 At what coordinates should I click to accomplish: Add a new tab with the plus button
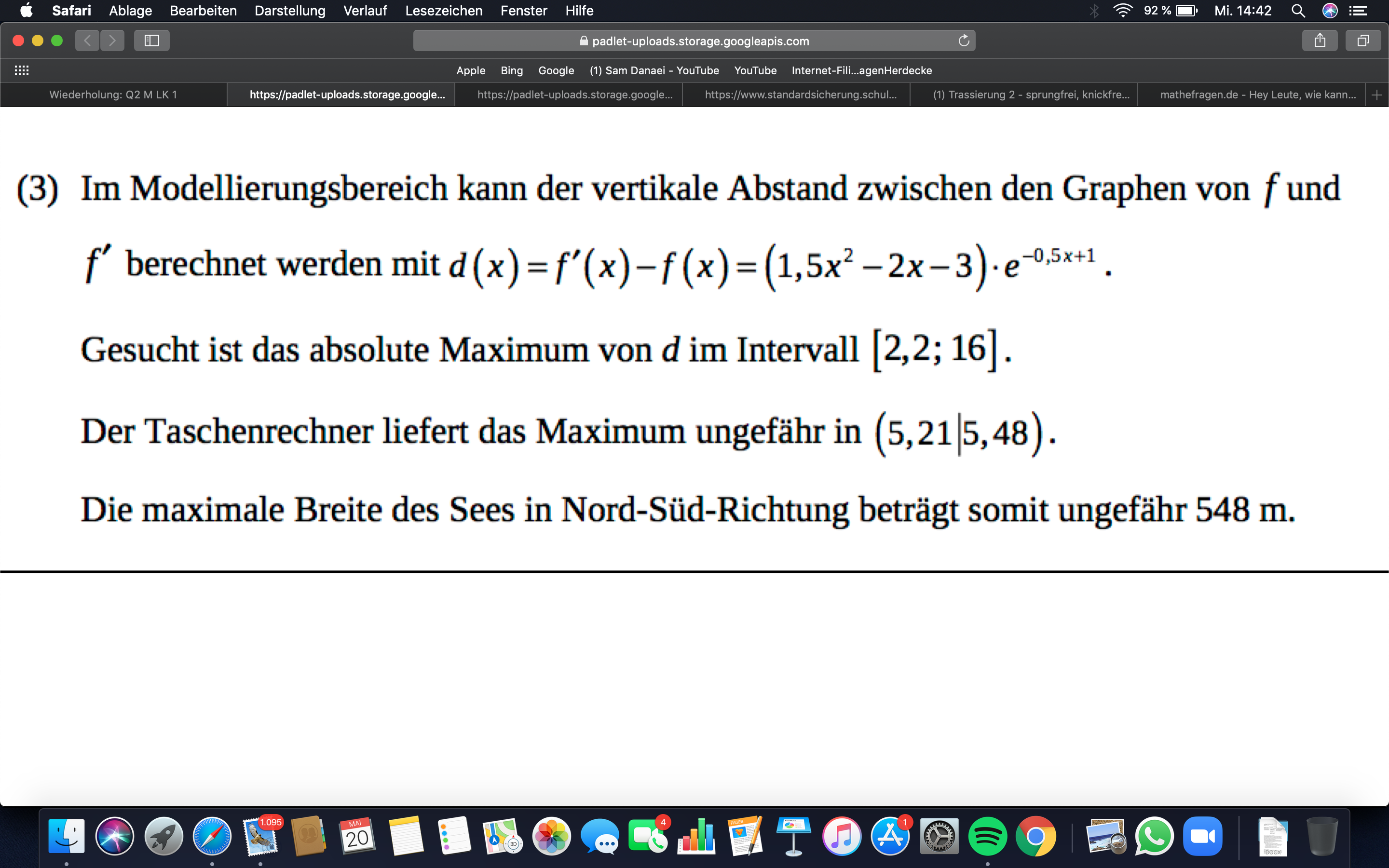[1376, 95]
